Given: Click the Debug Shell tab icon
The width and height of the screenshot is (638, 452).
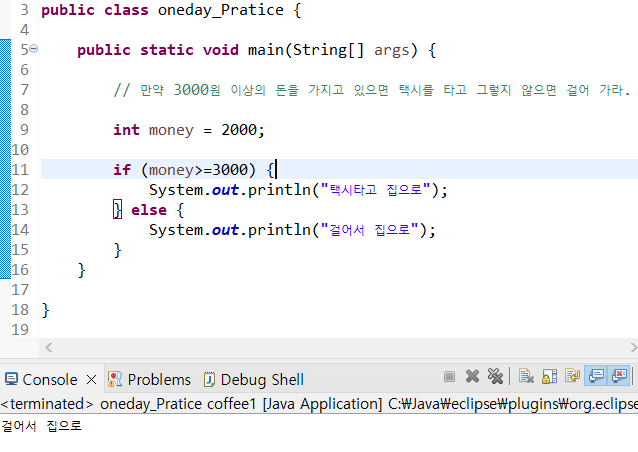Looking at the screenshot, I should click(209, 379).
